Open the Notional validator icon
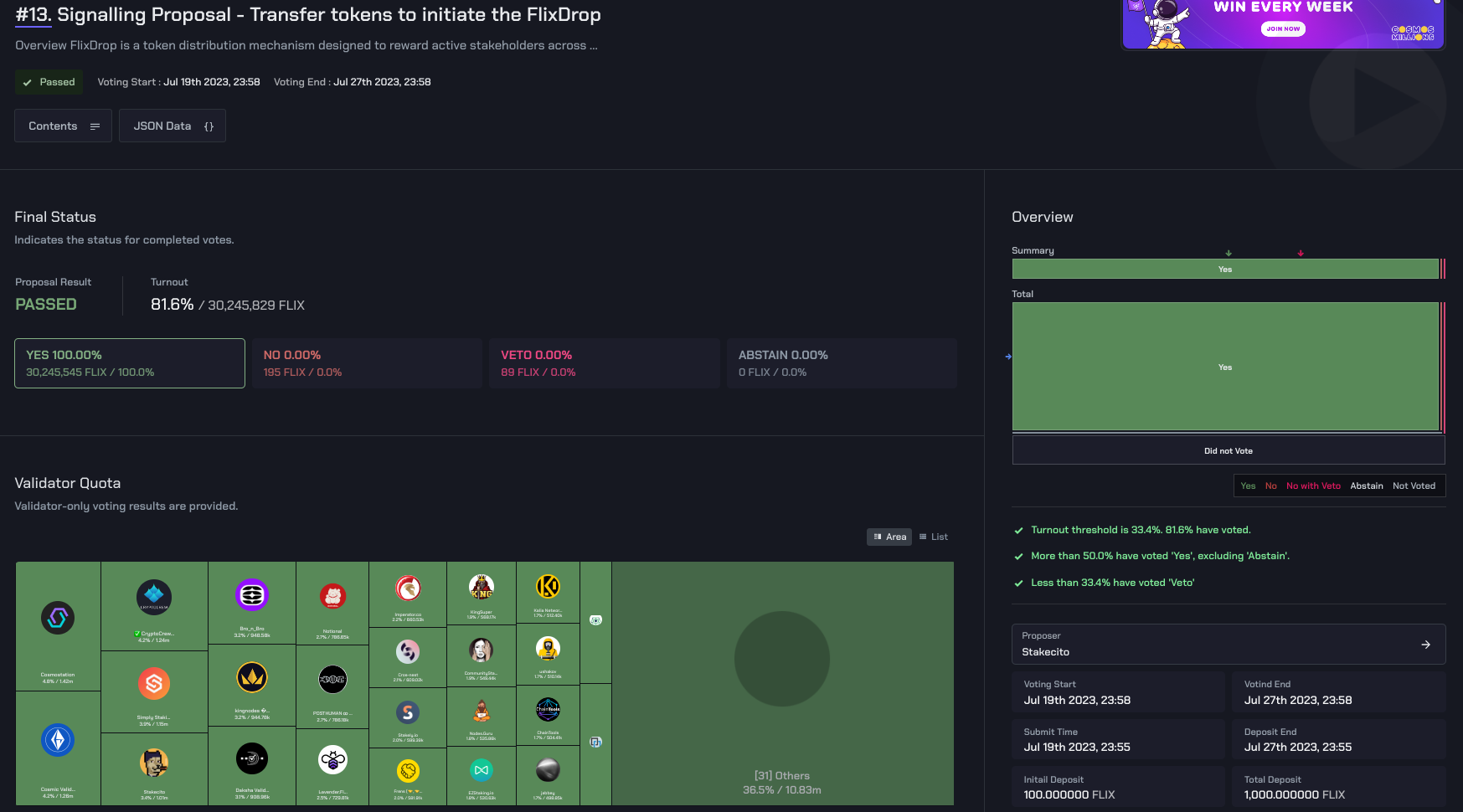 pos(332,596)
